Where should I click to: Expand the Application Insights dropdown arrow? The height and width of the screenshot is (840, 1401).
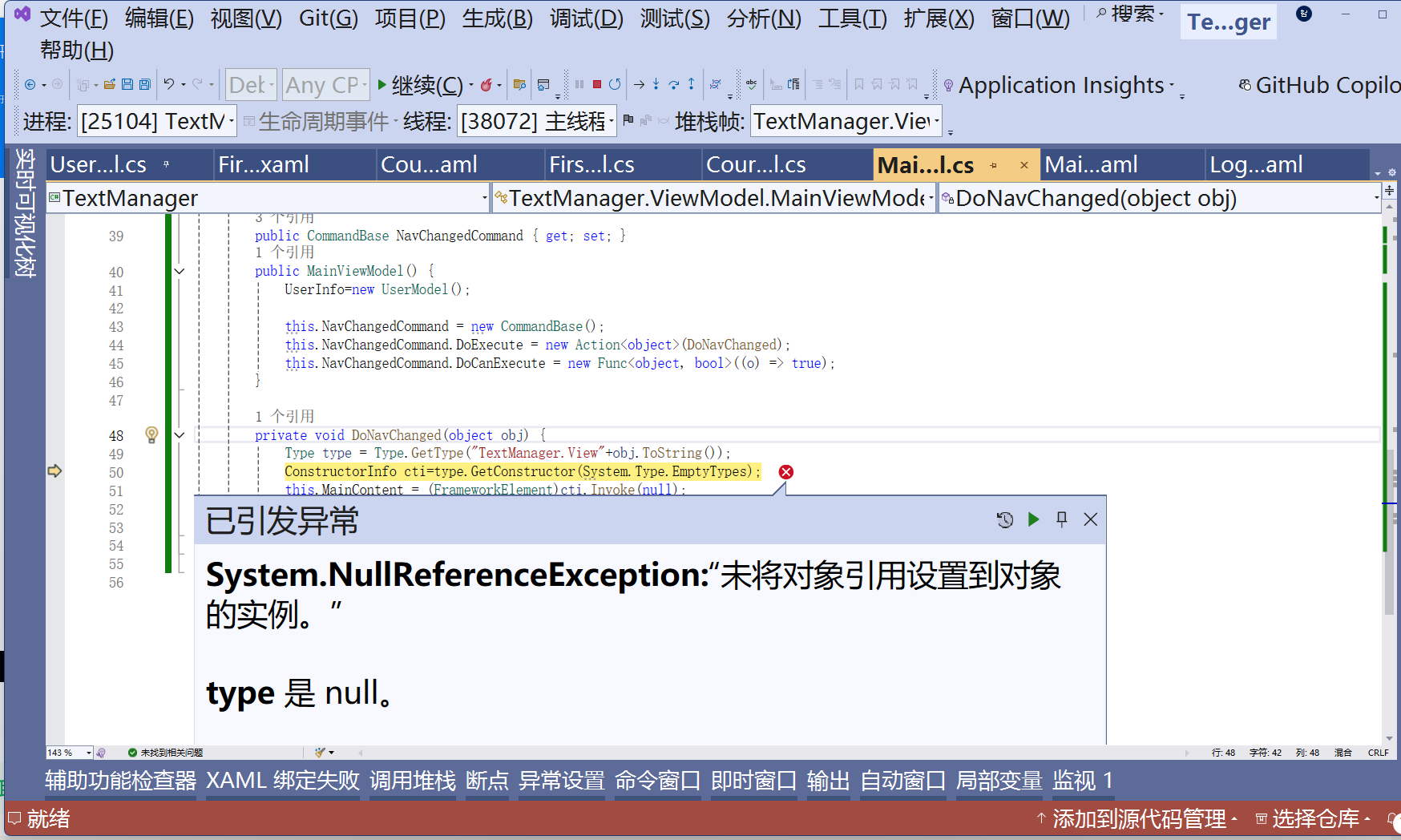[x=1173, y=85]
